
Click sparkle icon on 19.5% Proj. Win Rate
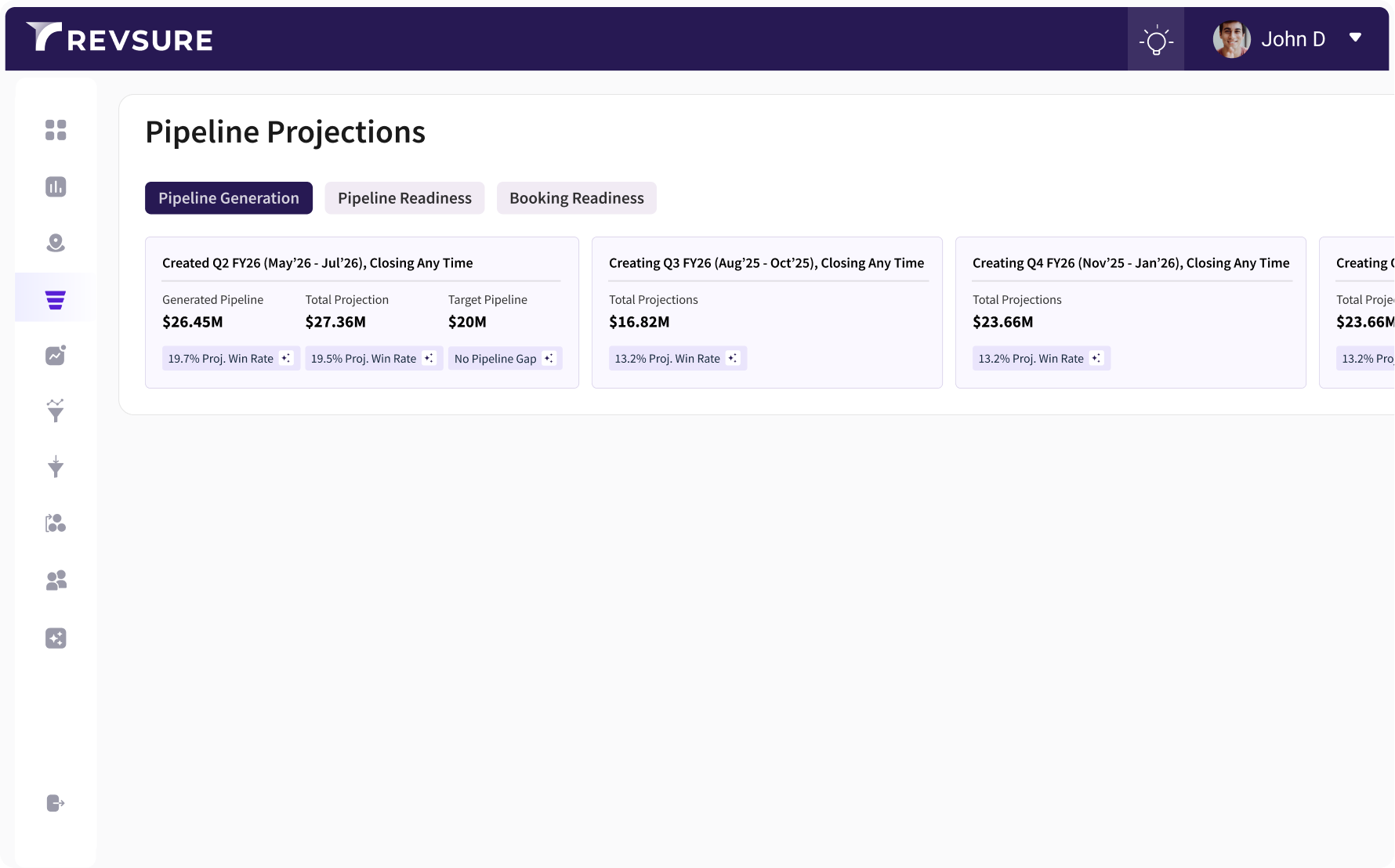tap(429, 358)
